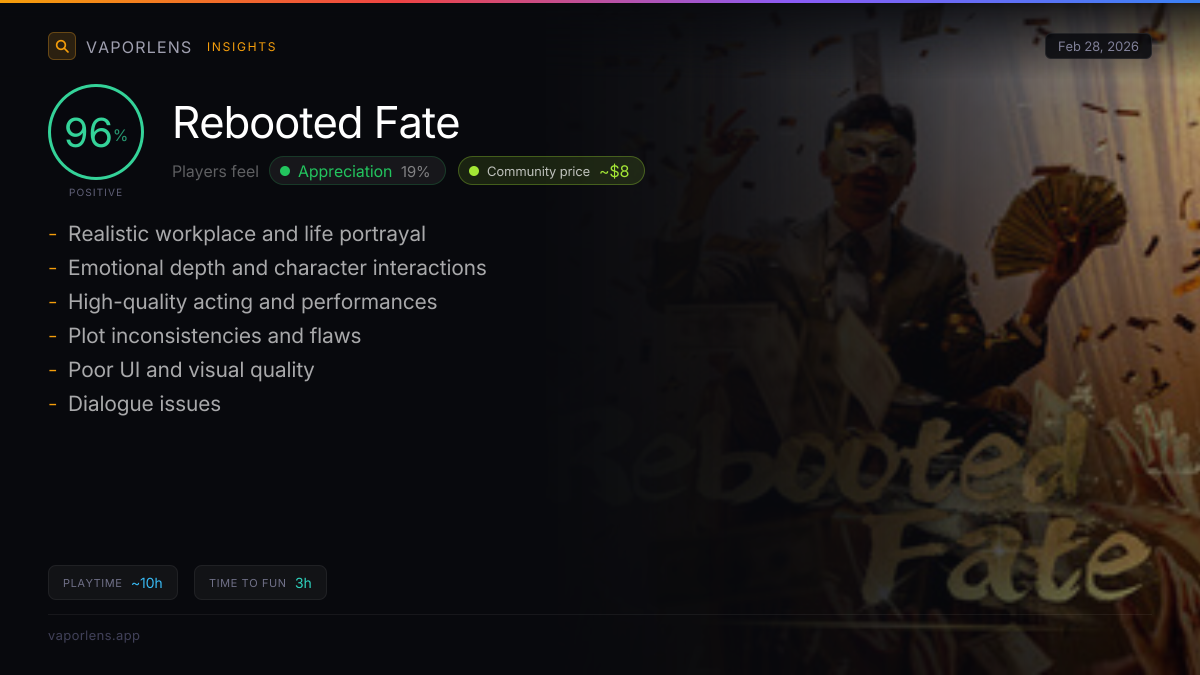Click the TIME TO FUN 3h badge
The height and width of the screenshot is (675, 1200).
tap(260, 583)
